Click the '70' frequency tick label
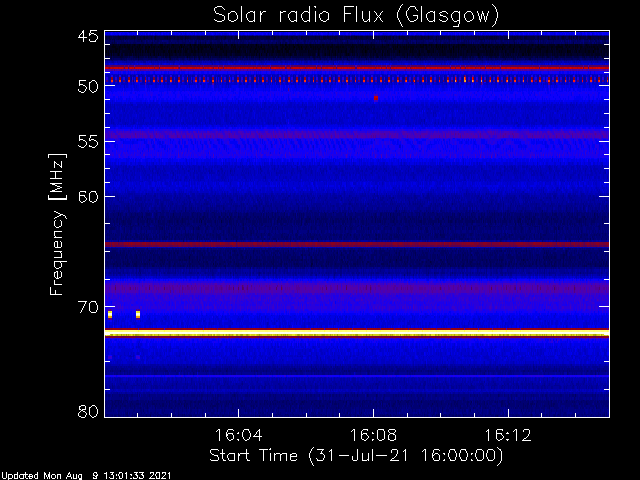 pyautogui.click(x=88, y=307)
